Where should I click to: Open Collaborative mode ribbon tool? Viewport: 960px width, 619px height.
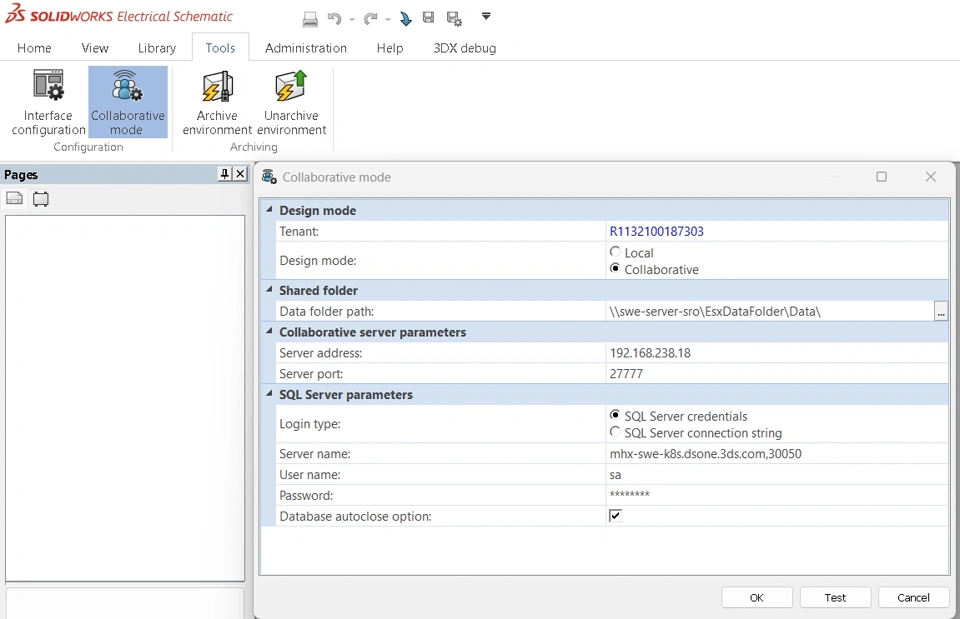point(127,102)
